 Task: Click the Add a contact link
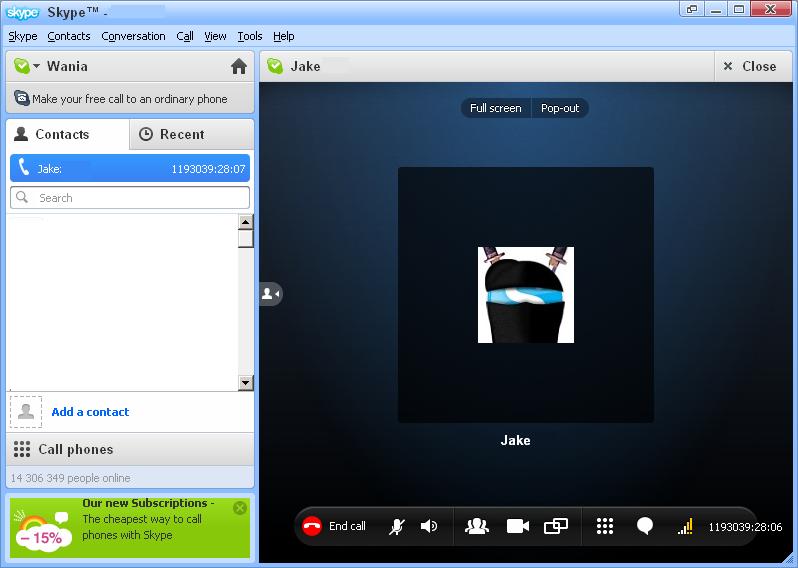pyautogui.click(x=90, y=412)
